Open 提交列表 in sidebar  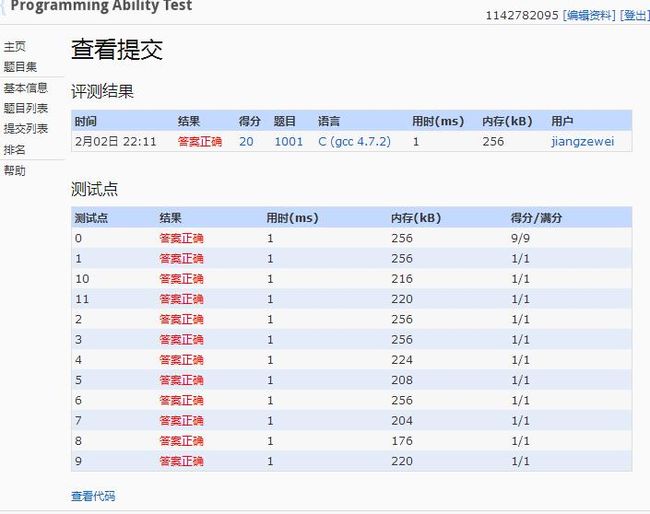click(x=26, y=128)
